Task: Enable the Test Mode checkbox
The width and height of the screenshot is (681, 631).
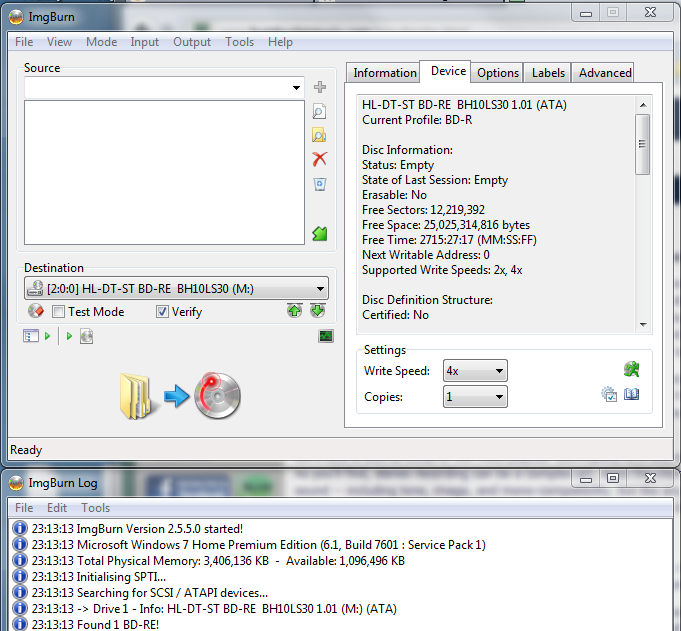Action: click(x=58, y=312)
